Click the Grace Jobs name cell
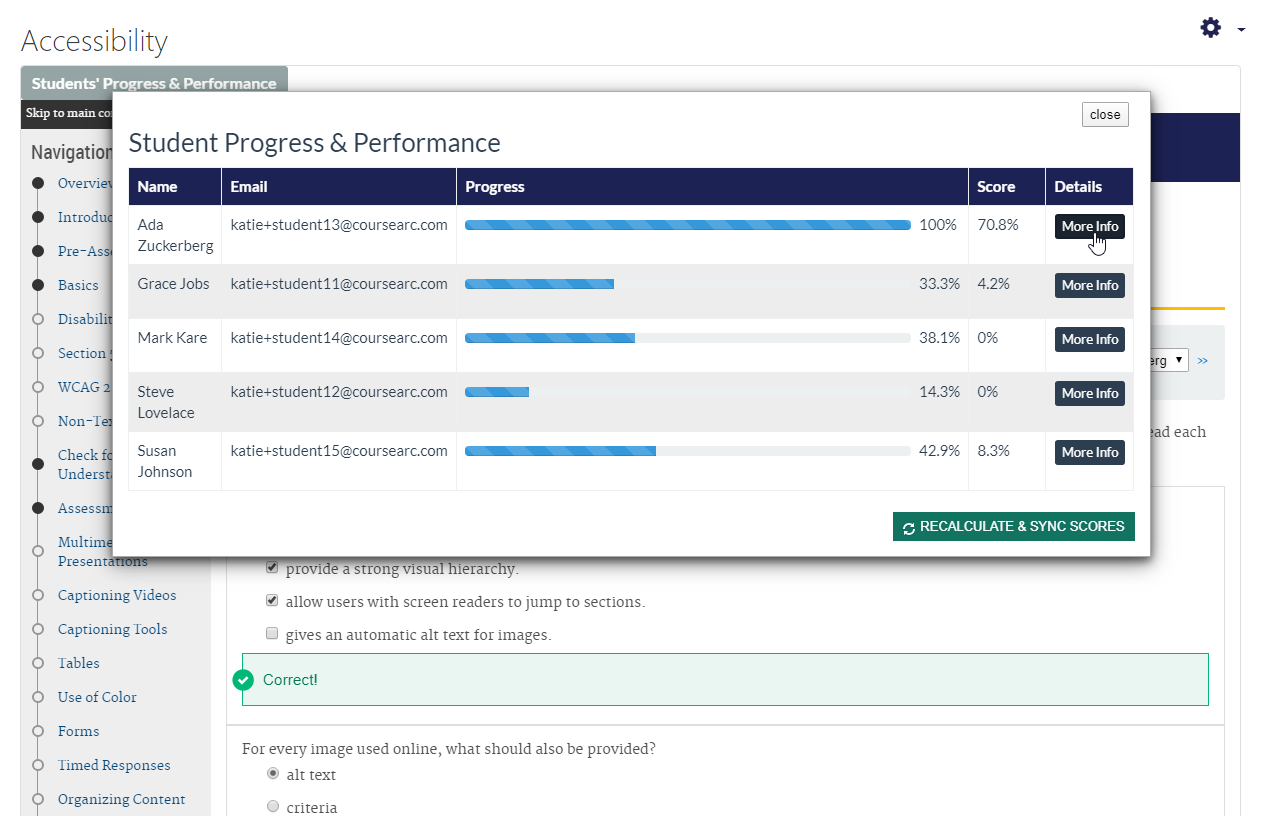The image size is (1261, 816). pos(175,292)
